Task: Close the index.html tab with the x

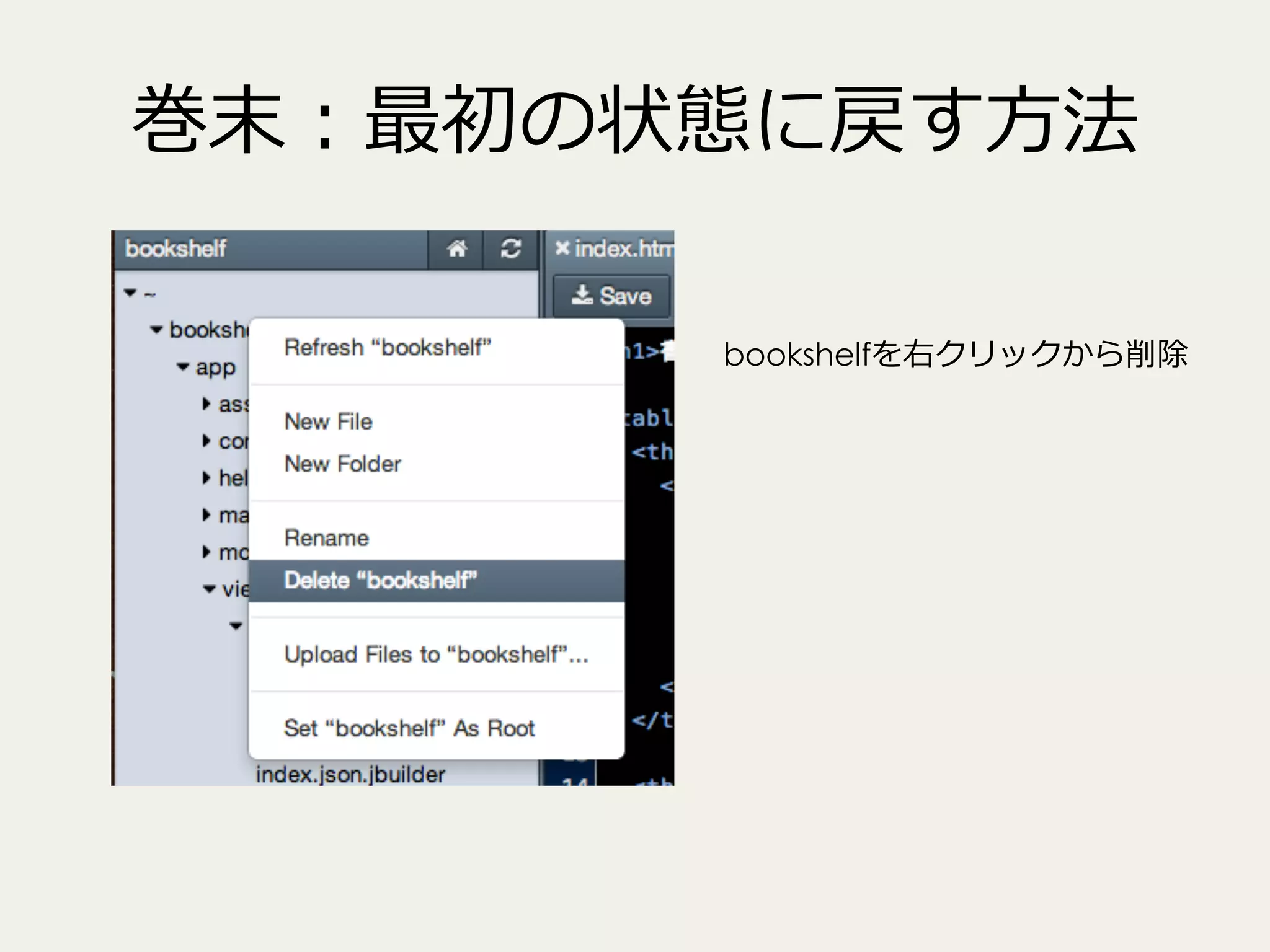Action: (562, 248)
